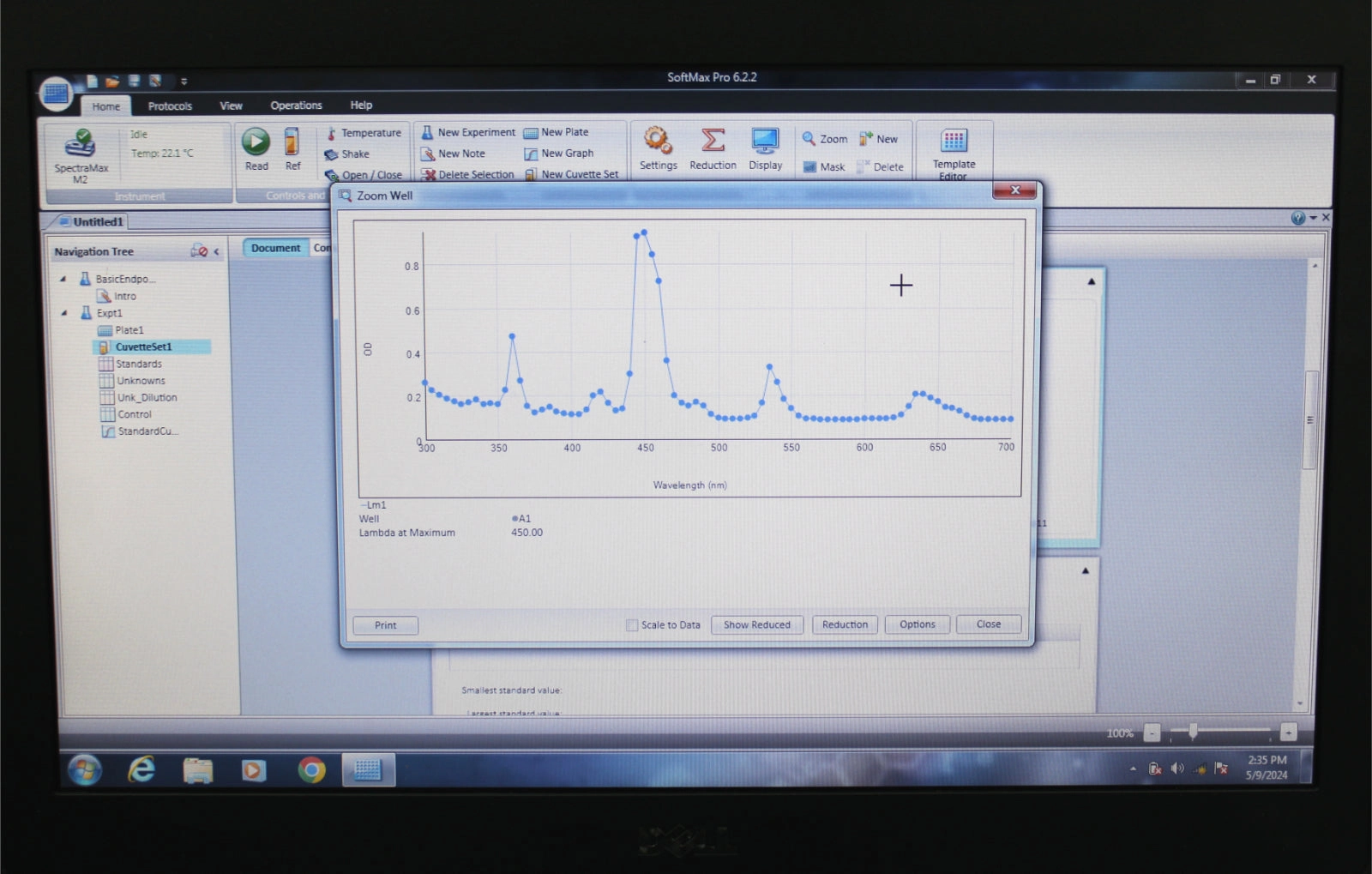The image size is (1372, 874).
Task: Enable the Scale to Data checkbox
Action: 632,625
